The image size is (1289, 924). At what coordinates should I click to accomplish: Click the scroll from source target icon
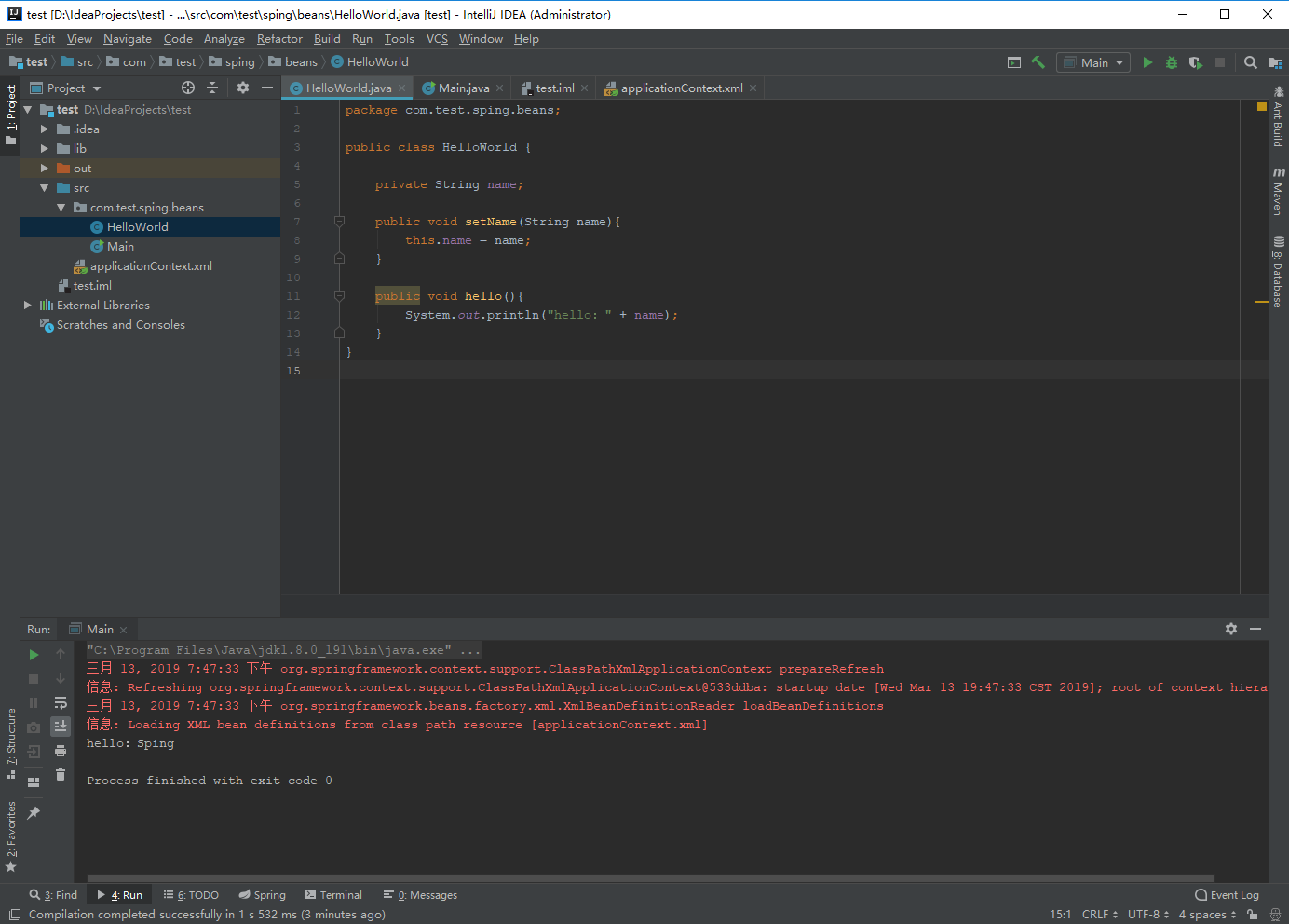(188, 88)
